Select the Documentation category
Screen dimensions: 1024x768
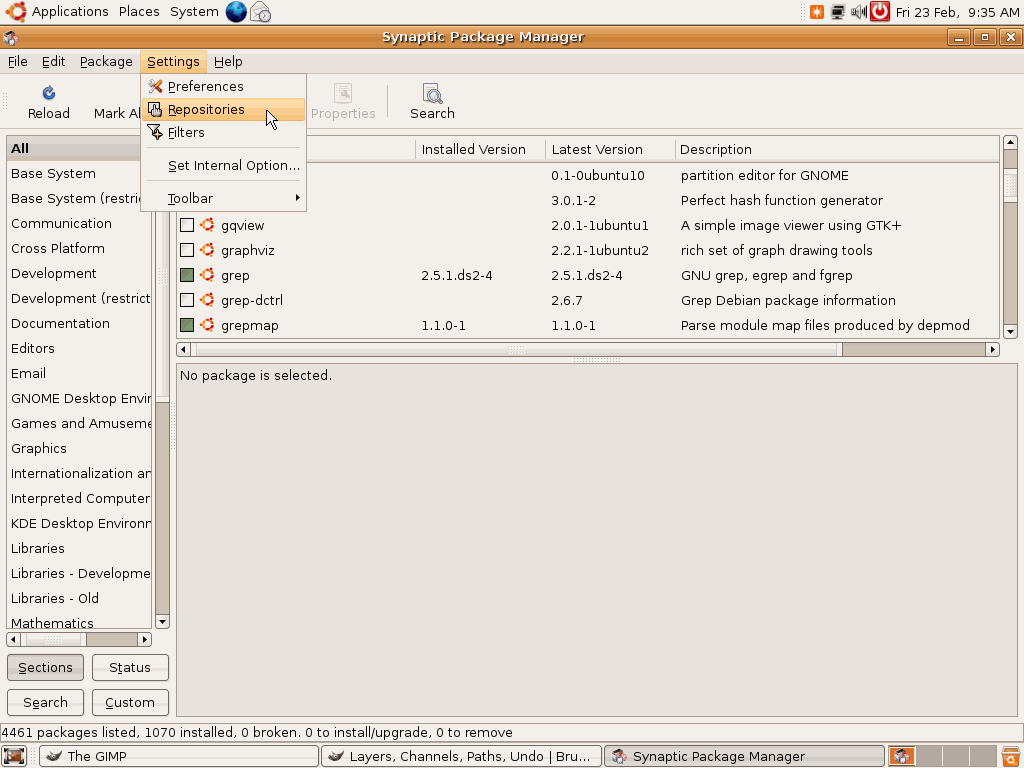click(x=79, y=323)
